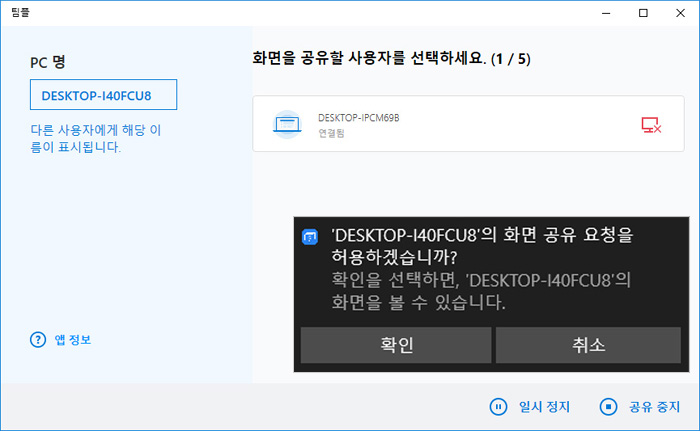Viewport: 700px width, 431px height.
Task: Stop sharing via 공유 중지 label
Action: tap(654, 407)
